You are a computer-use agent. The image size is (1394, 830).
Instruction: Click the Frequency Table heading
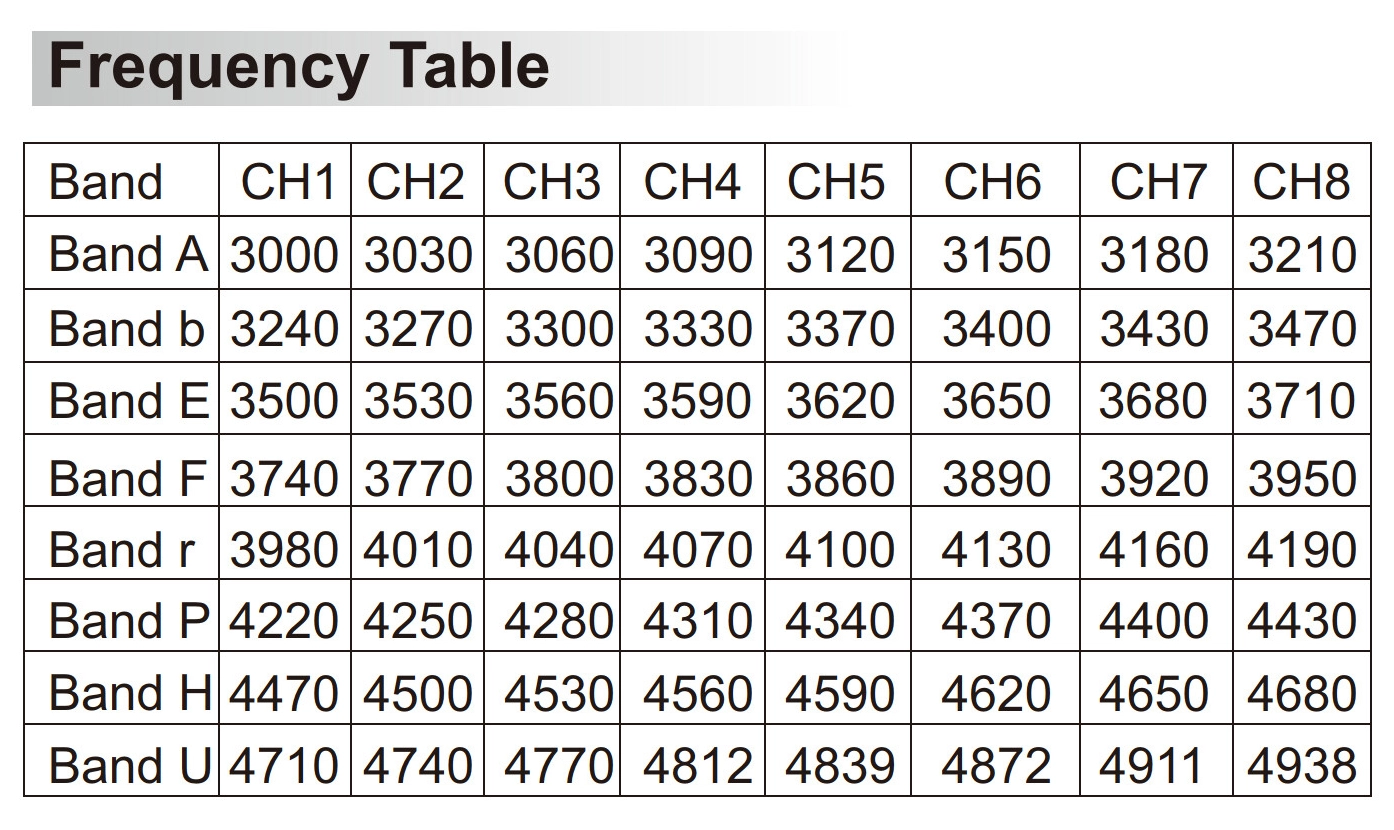298,67
